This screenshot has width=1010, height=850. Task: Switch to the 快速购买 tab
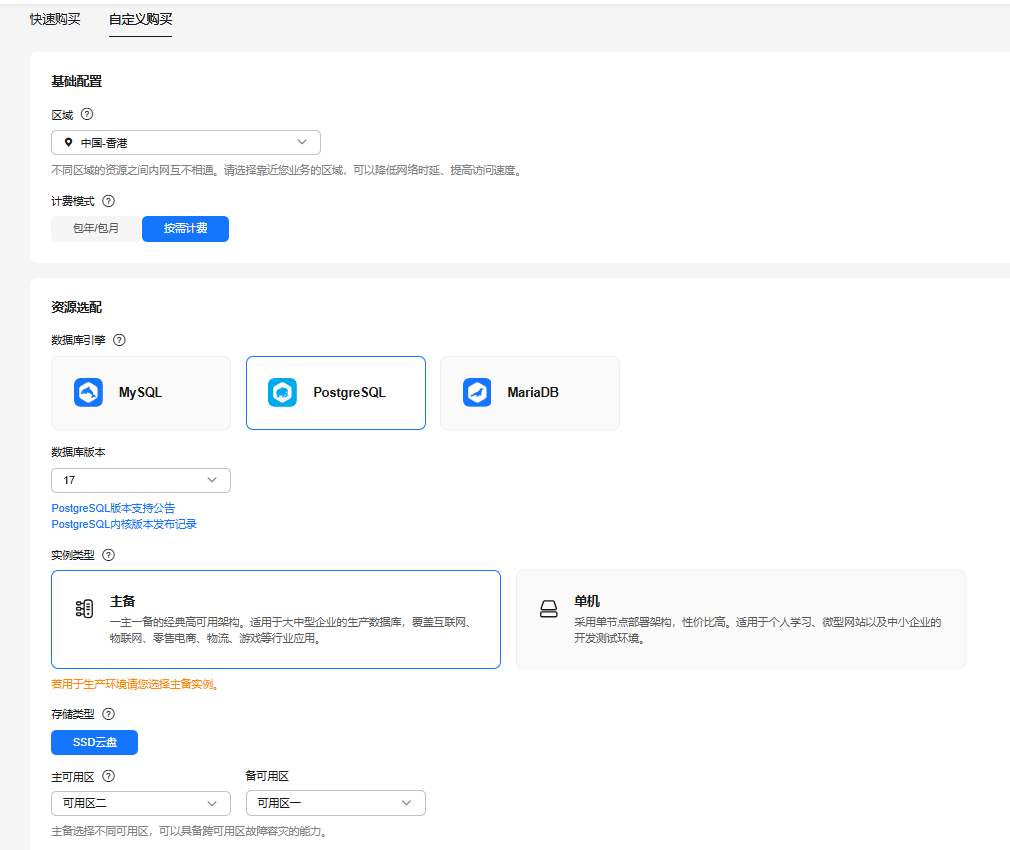pos(55,20)
